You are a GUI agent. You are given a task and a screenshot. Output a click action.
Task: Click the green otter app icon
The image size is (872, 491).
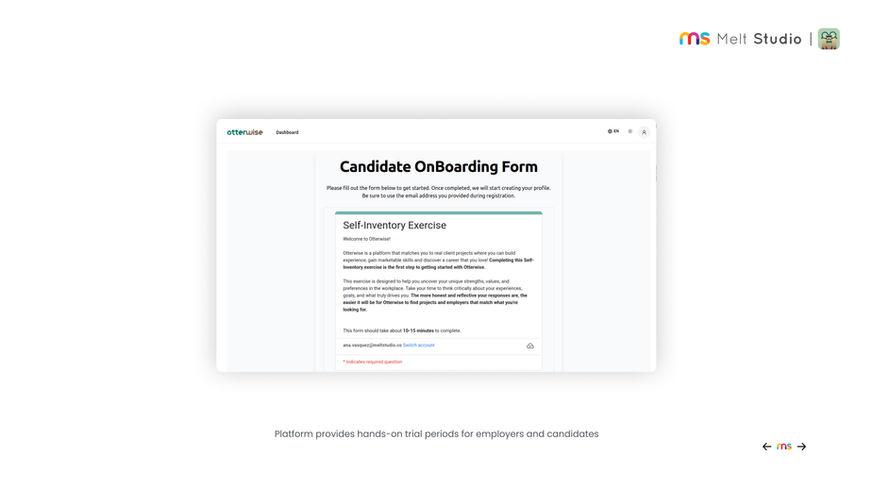(828, 39)
